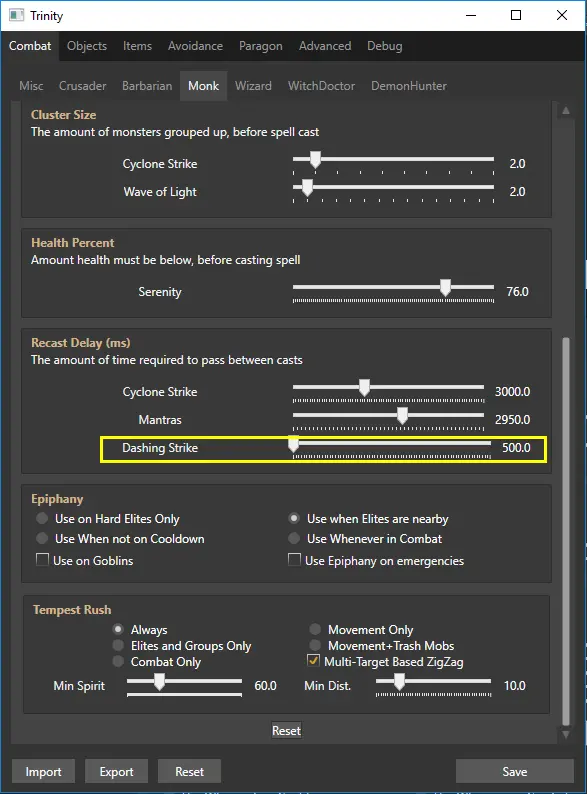Click the Serenity health percent slider thumb
This screenshot has width=587, height=794.
(445, 287)
